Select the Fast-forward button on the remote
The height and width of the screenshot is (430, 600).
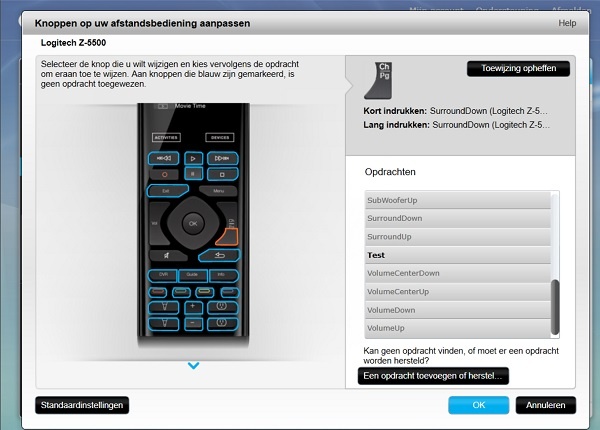[x=223, y=158]
